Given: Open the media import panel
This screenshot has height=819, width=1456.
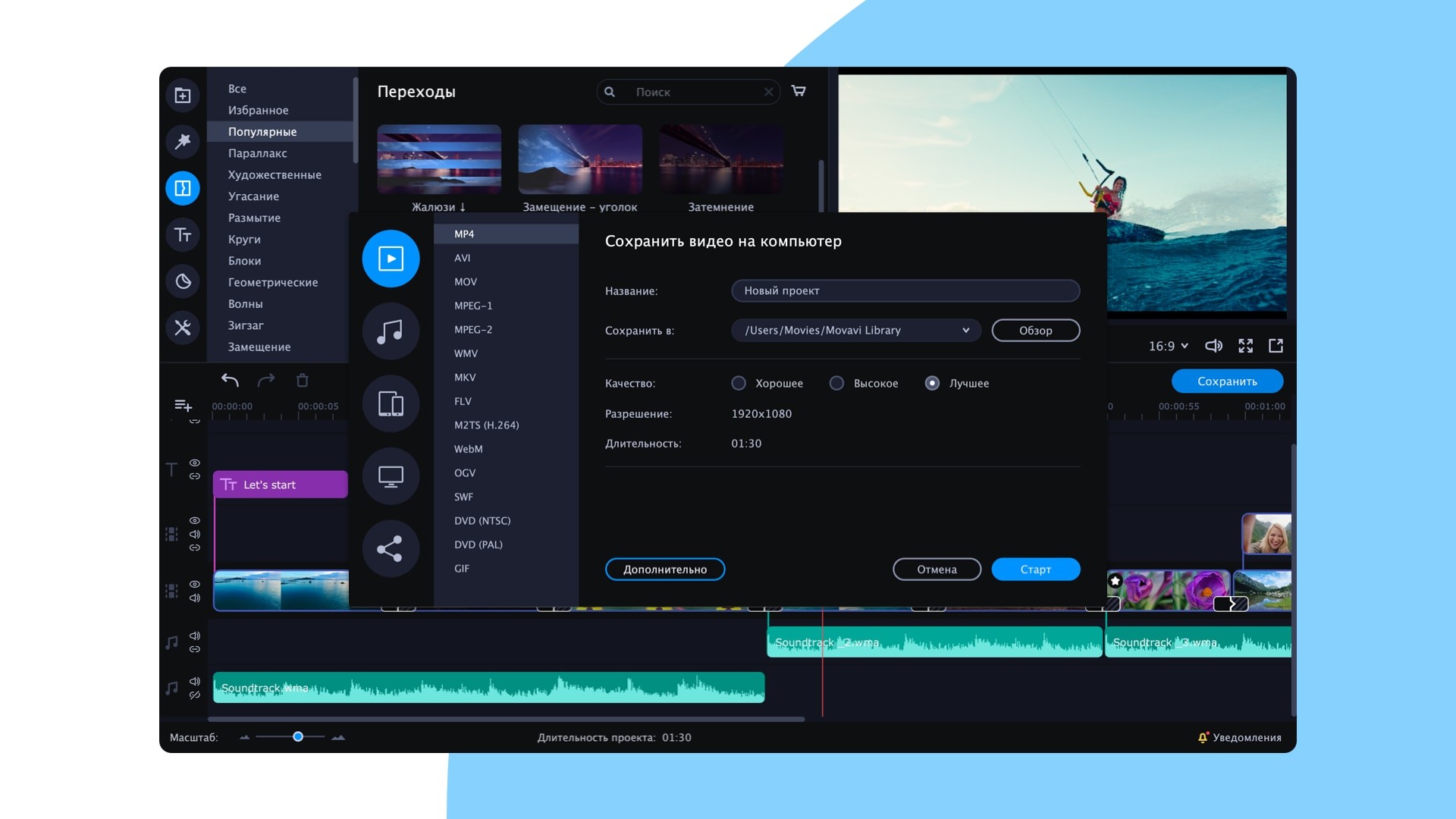Looking at the screenshot, I should pyautogui.click(x=182, y=95).
